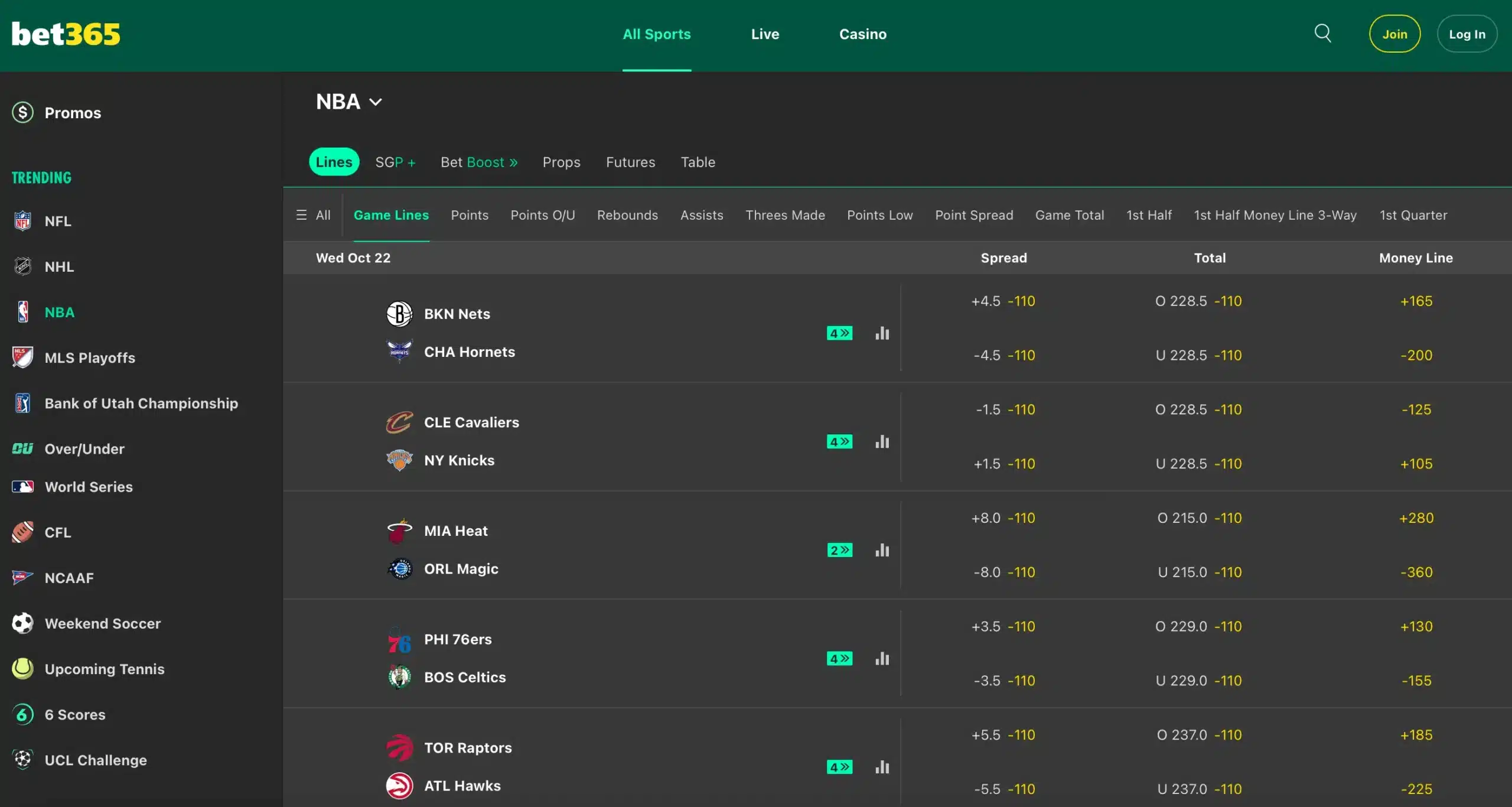The image size is (1512, 807).
Task: Click the Promos dollar icon
Action: [22, 112]
